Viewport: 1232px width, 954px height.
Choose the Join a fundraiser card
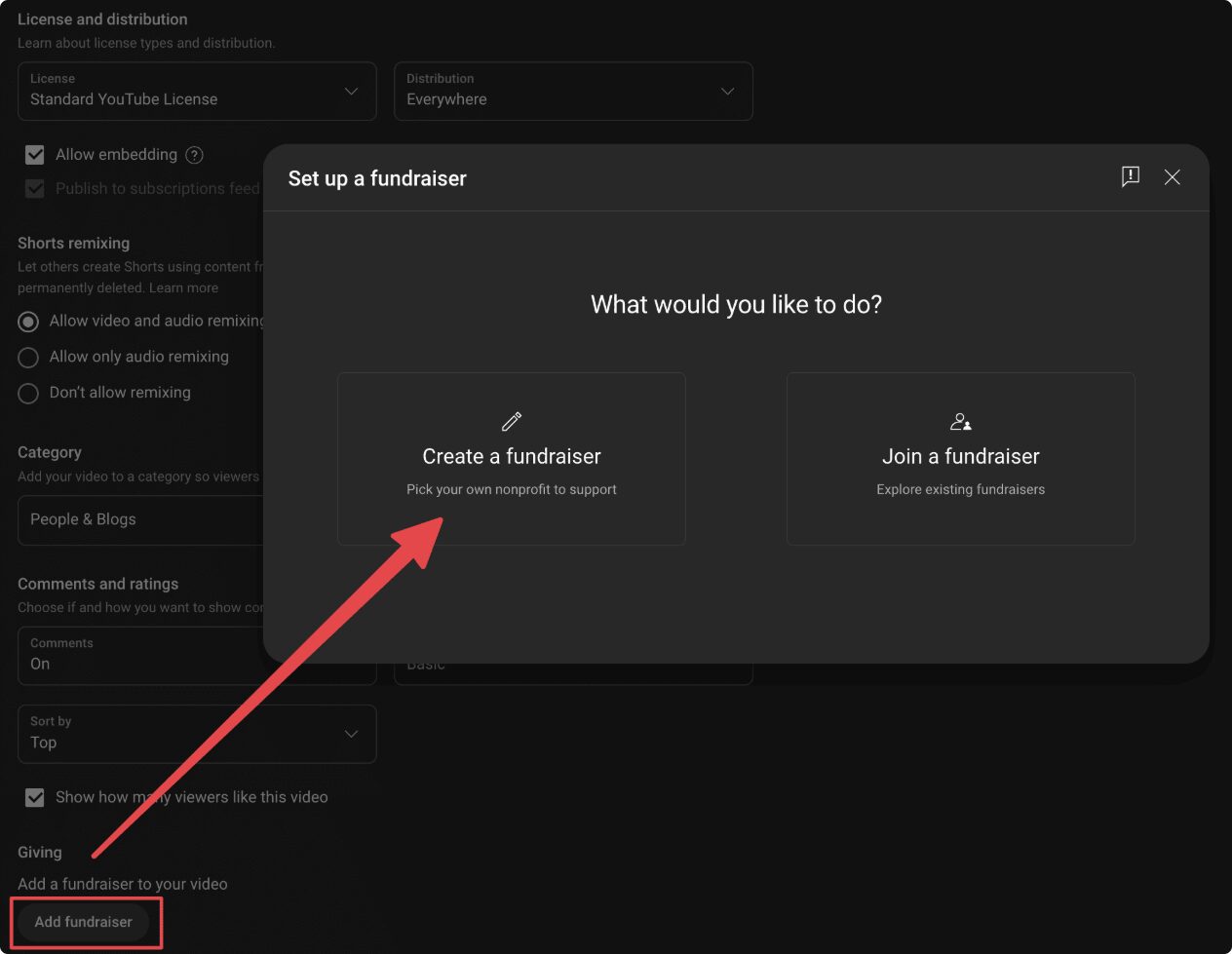click(x=960, y=459)
